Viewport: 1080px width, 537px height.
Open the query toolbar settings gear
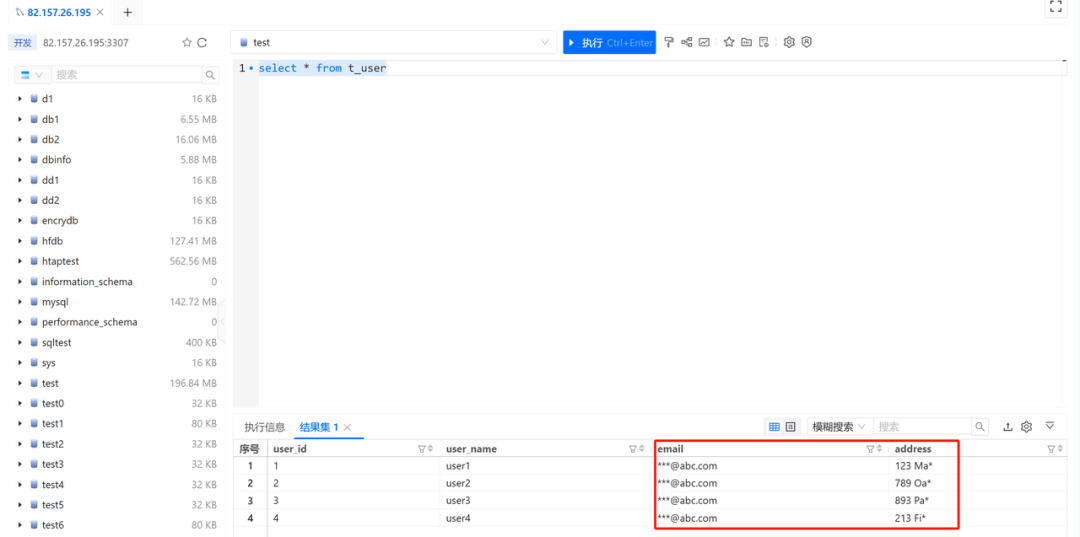click(x=789, y=42)
